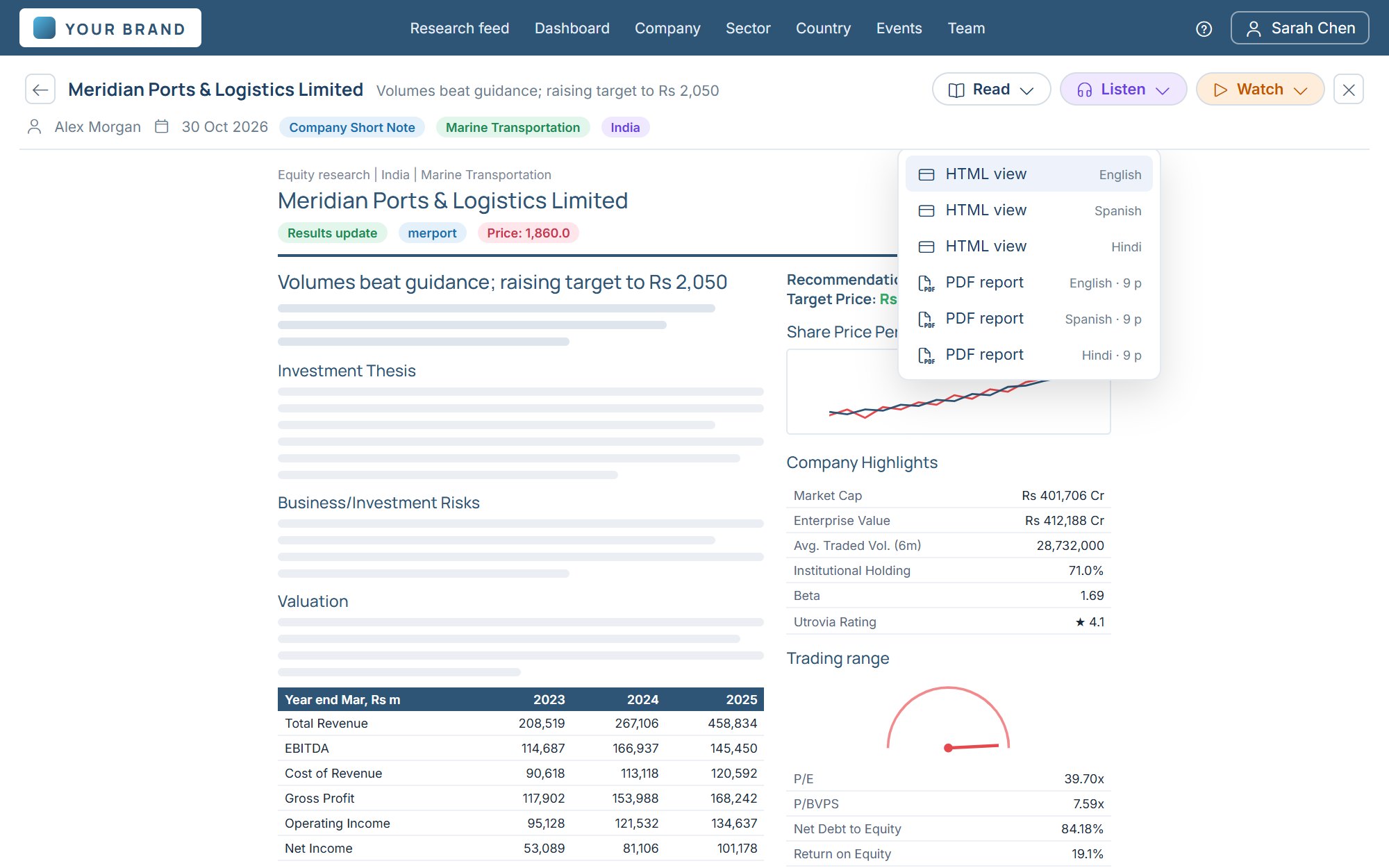Open the Team nav item
The width and height of the screenshot is (1389, 868).
(966, 28)
